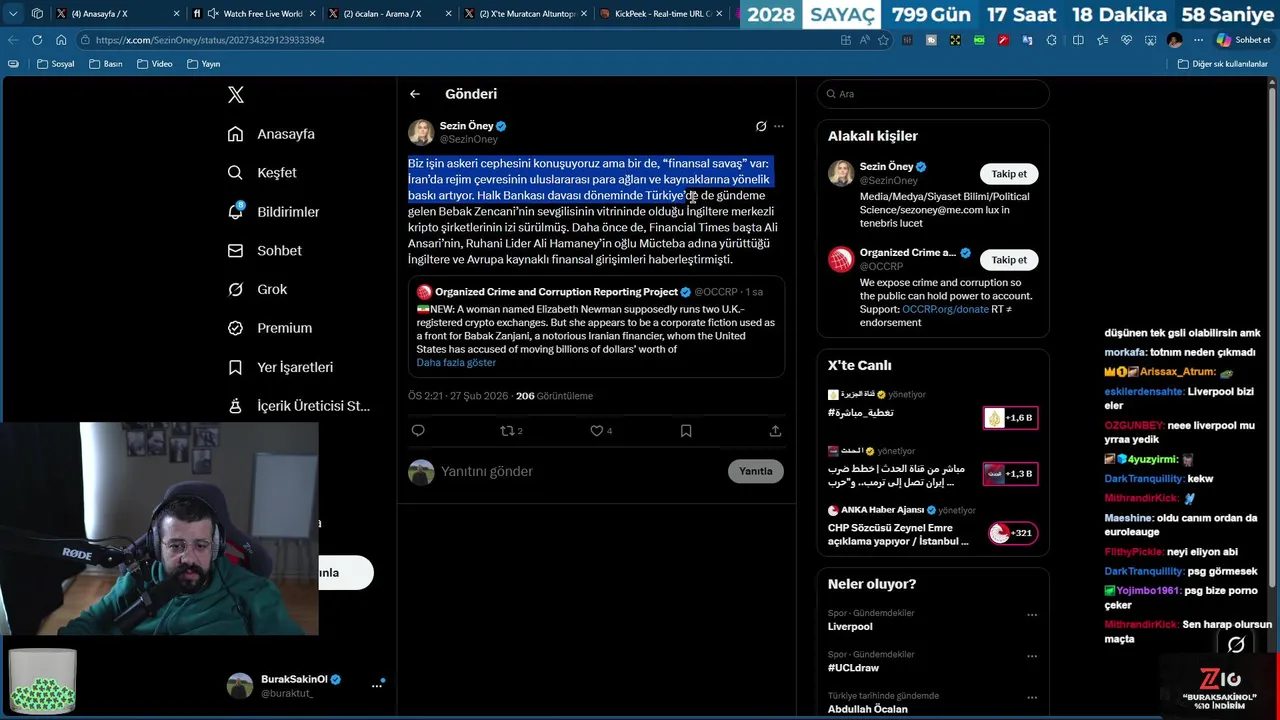Click the Ara search box

[x=933, y=94]
